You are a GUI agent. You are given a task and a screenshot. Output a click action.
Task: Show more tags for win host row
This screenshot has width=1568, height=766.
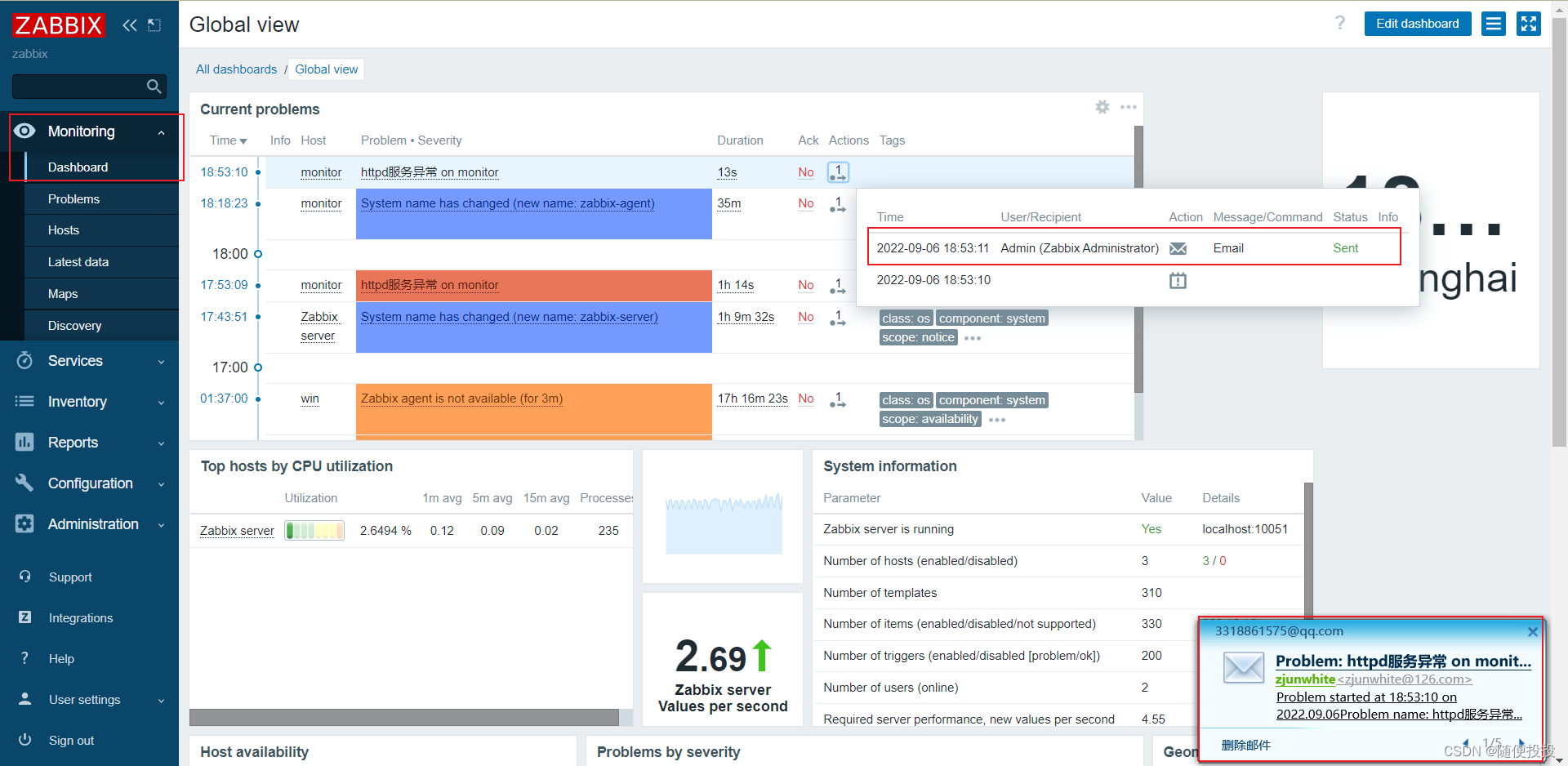[x=997, y=420]
